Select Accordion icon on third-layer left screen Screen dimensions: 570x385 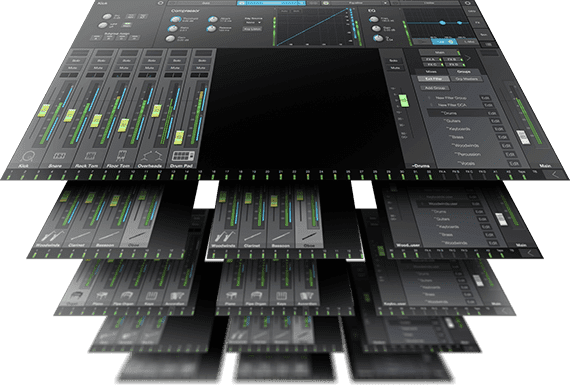pos(177,295)
